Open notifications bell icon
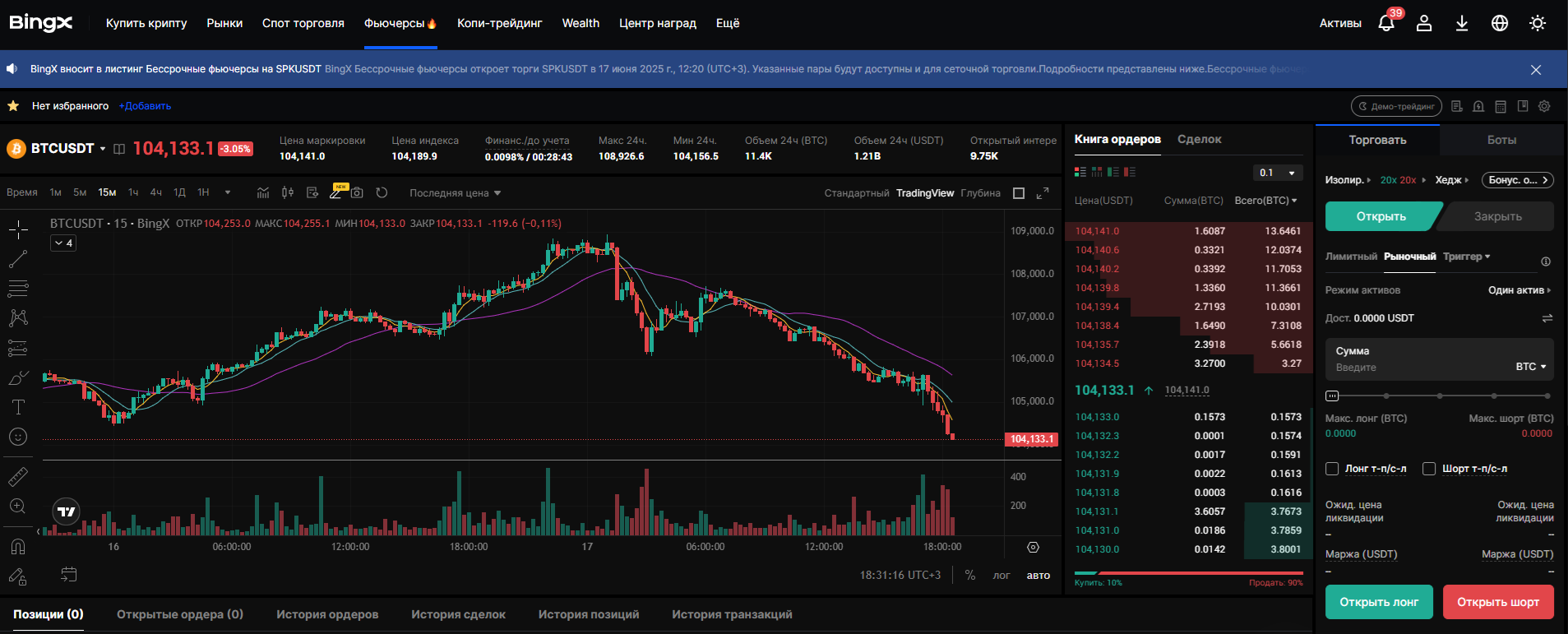The width and height of the screenshot is (1568, 634). coord(1386,23)
